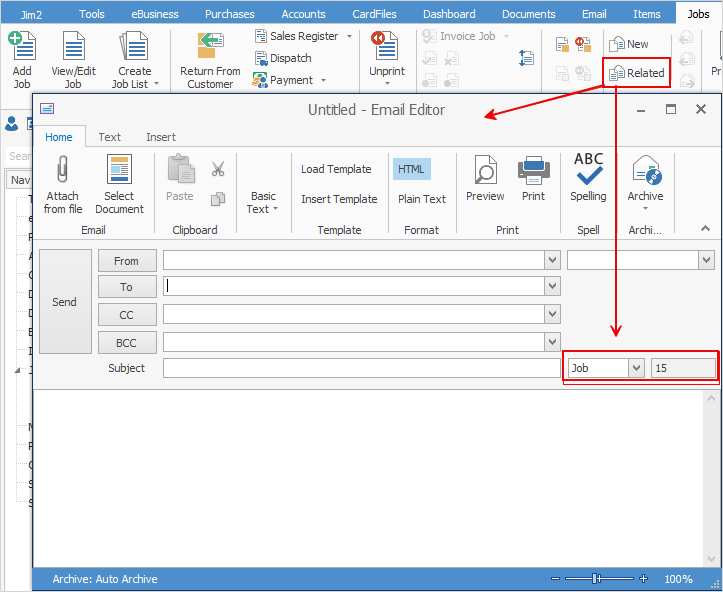Open the Sales Register
The width and height of the screenshot is (723, 592).
(x=297, y=36)
